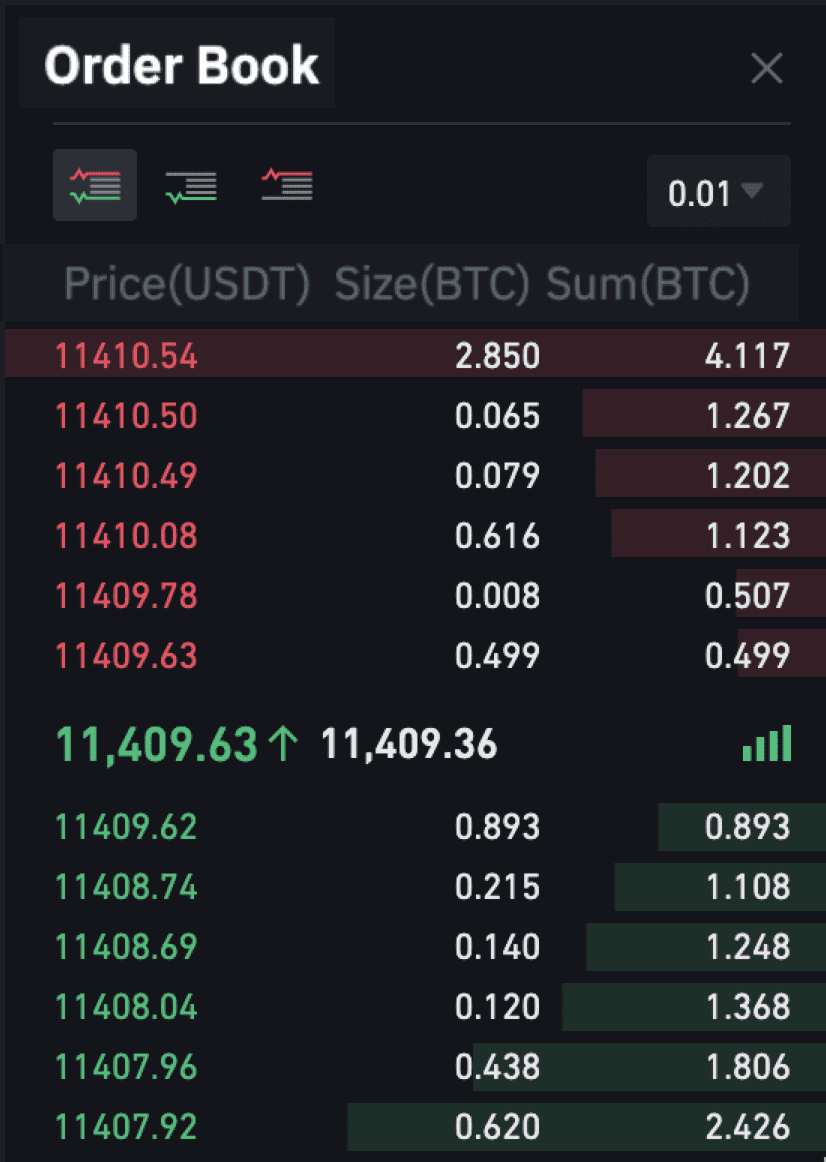The image size is (826, 1162).
Task: Select ask price 11410.54
Action: [x=127, y=356]
